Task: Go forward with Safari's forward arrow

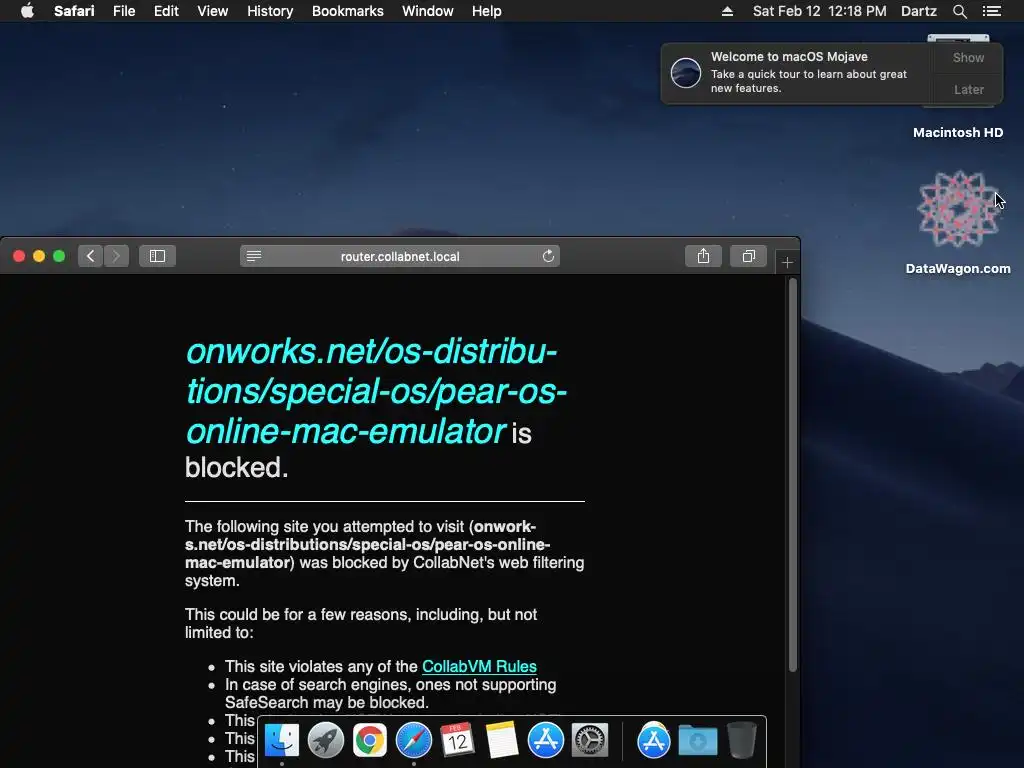Action: tap(116, 256)
